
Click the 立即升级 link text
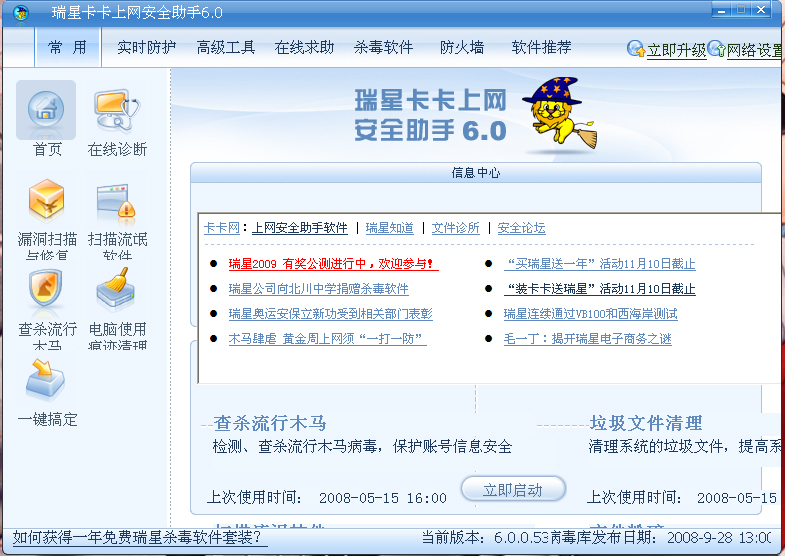tap(676, 50)
